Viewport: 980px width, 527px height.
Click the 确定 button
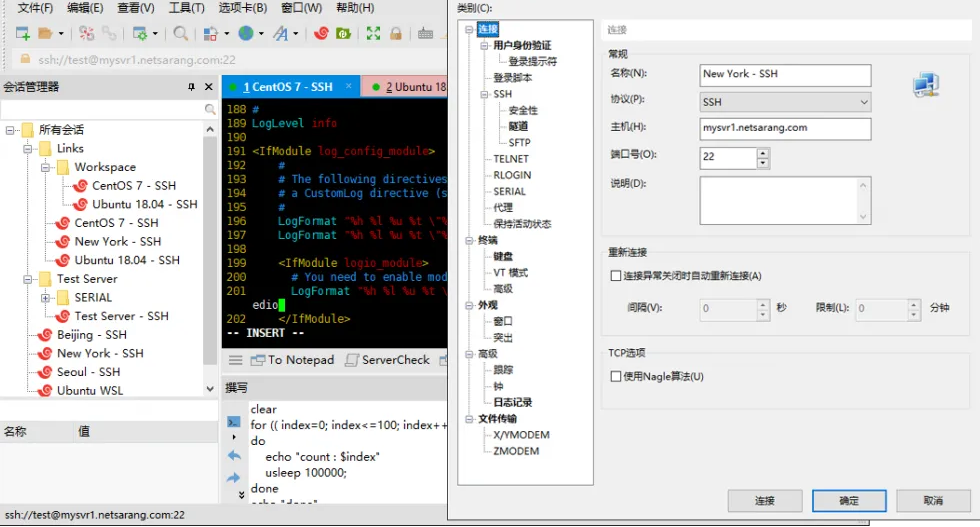click(x=849, y=501)
